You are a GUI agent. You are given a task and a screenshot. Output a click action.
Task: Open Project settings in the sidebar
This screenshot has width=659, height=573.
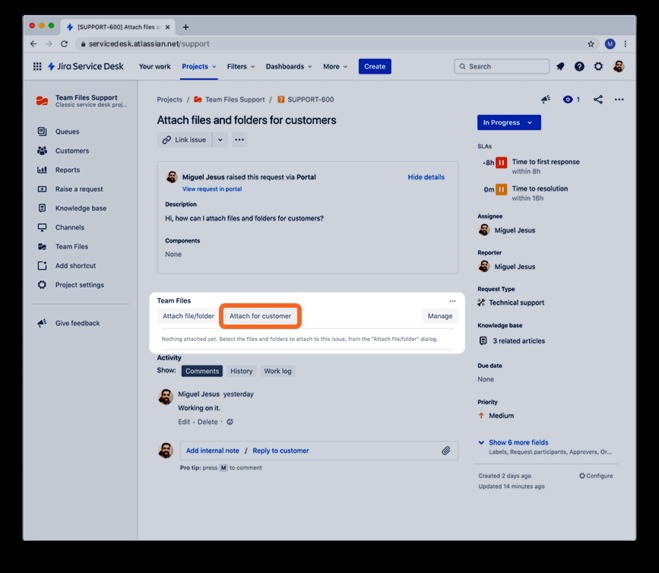pyautogui.click(x=80, y=285)
